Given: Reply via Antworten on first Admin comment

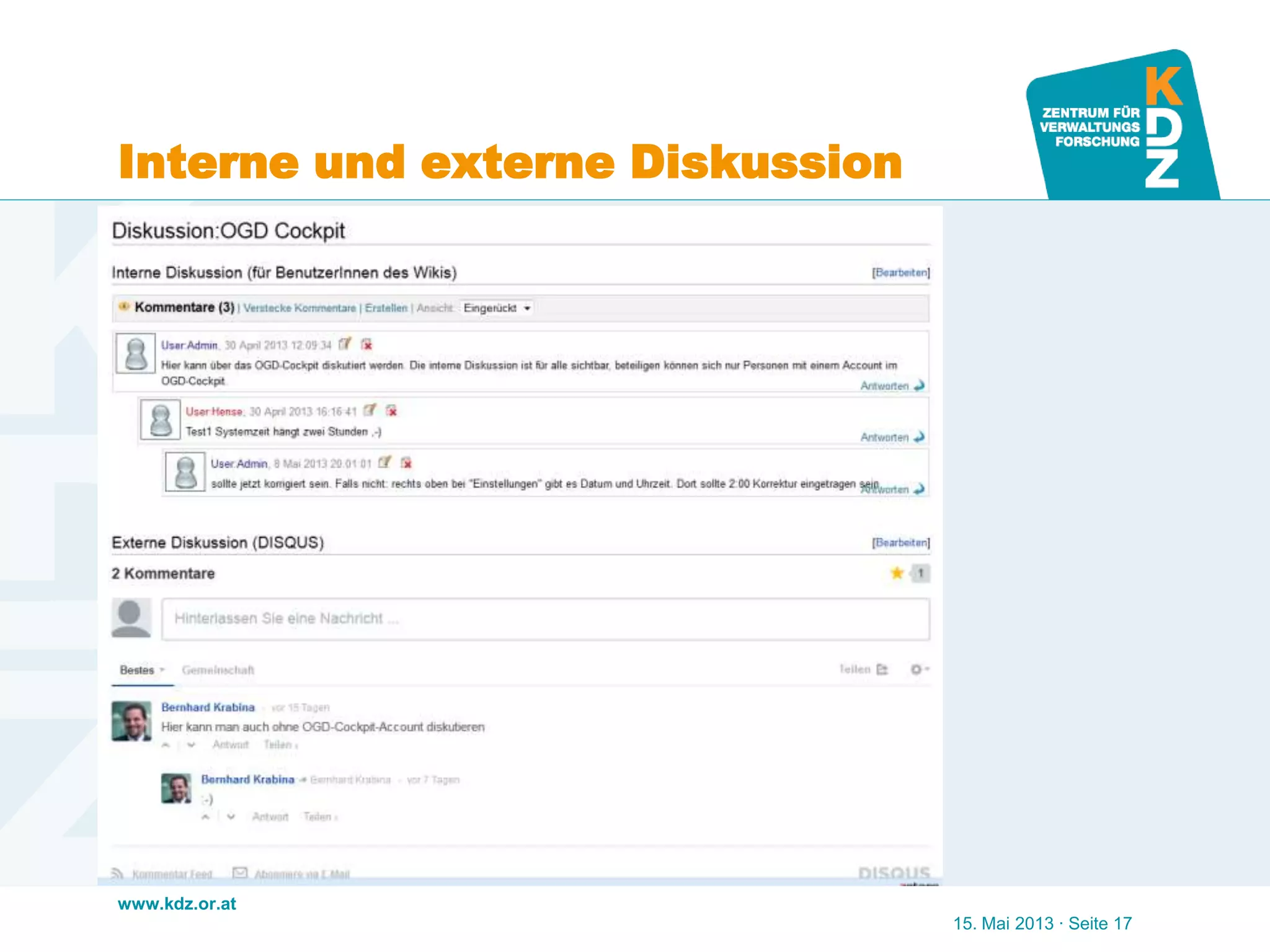Looking at the screenshot, I should [x=892, y=386].
